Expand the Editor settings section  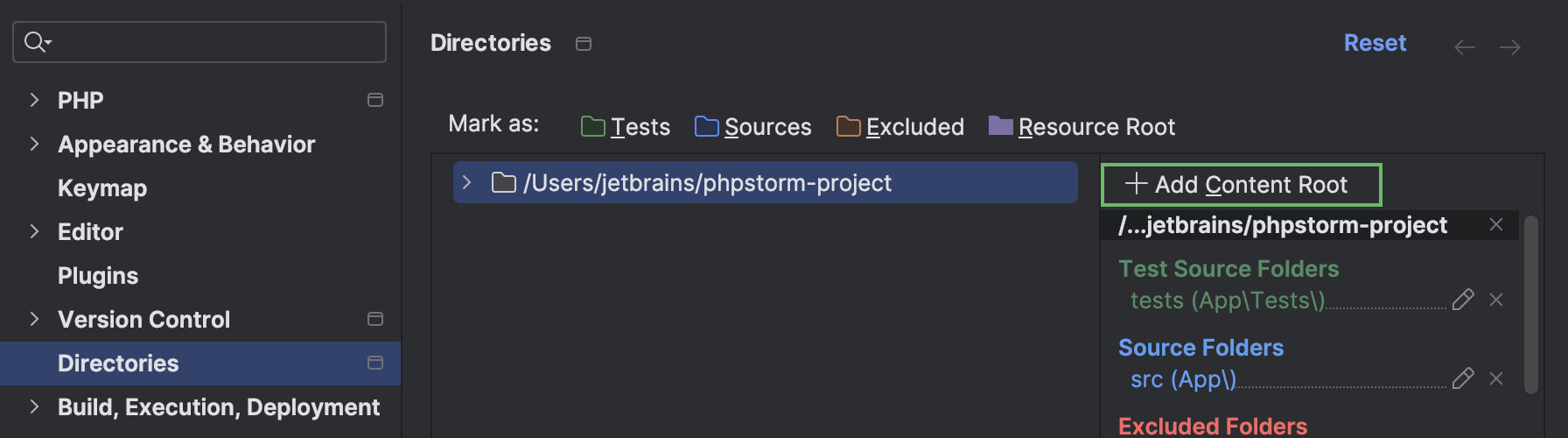[x=34, y=231]
